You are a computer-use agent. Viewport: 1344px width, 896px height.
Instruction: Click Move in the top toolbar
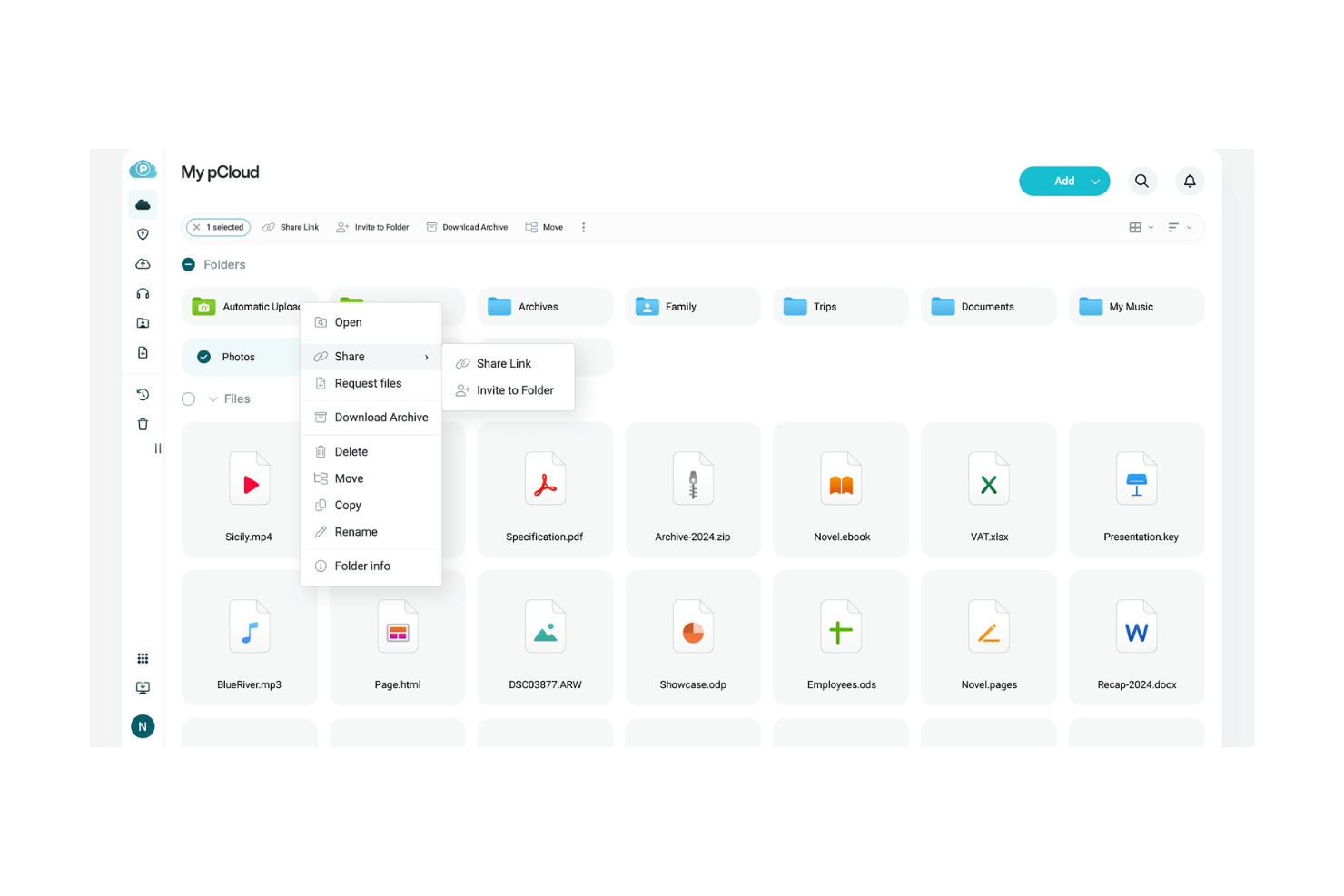tap(544, 228)
